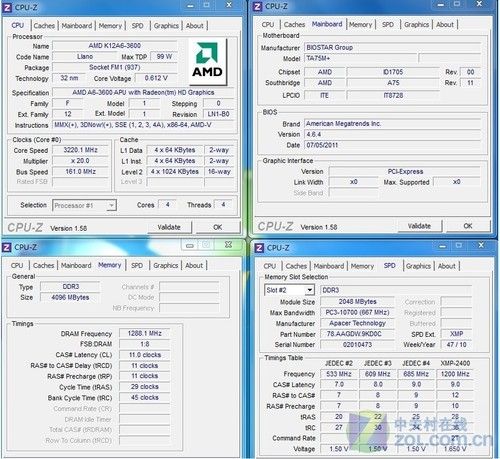Click the Multiplier value x 20.0
The image size is (500, 459).
80,161
